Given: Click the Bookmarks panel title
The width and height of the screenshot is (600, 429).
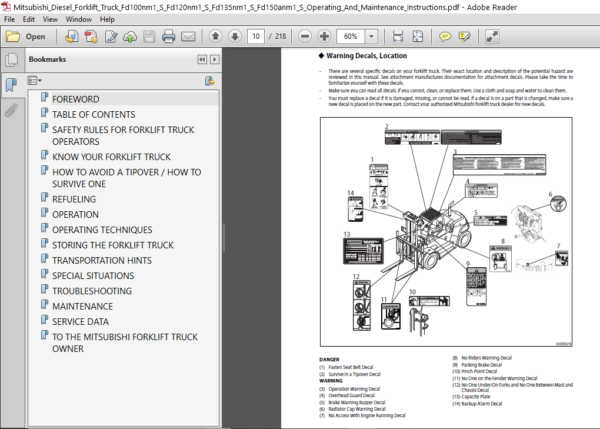Looking at the screenshot, I should tap(47, 59).
